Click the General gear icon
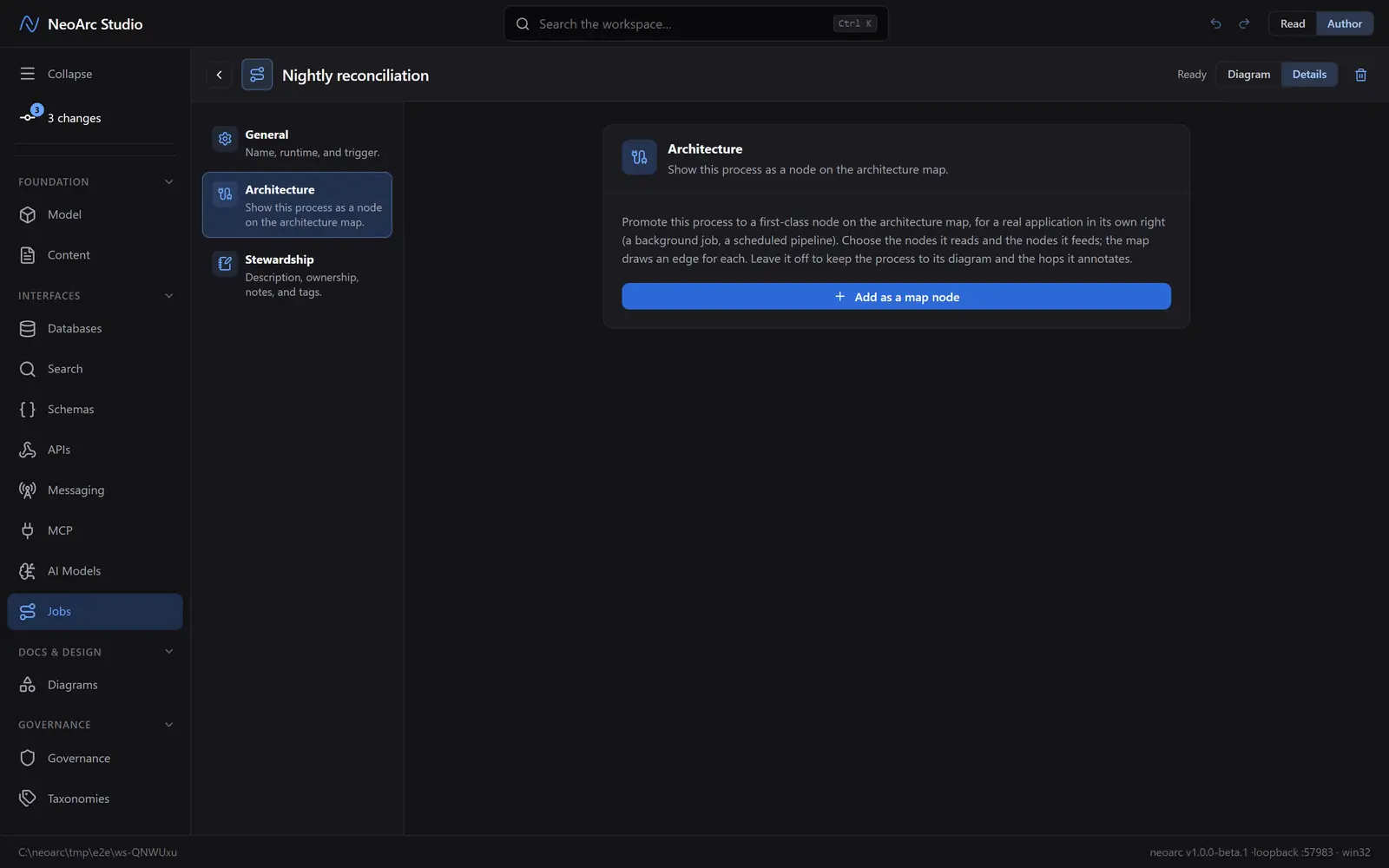 click(225, 139)
